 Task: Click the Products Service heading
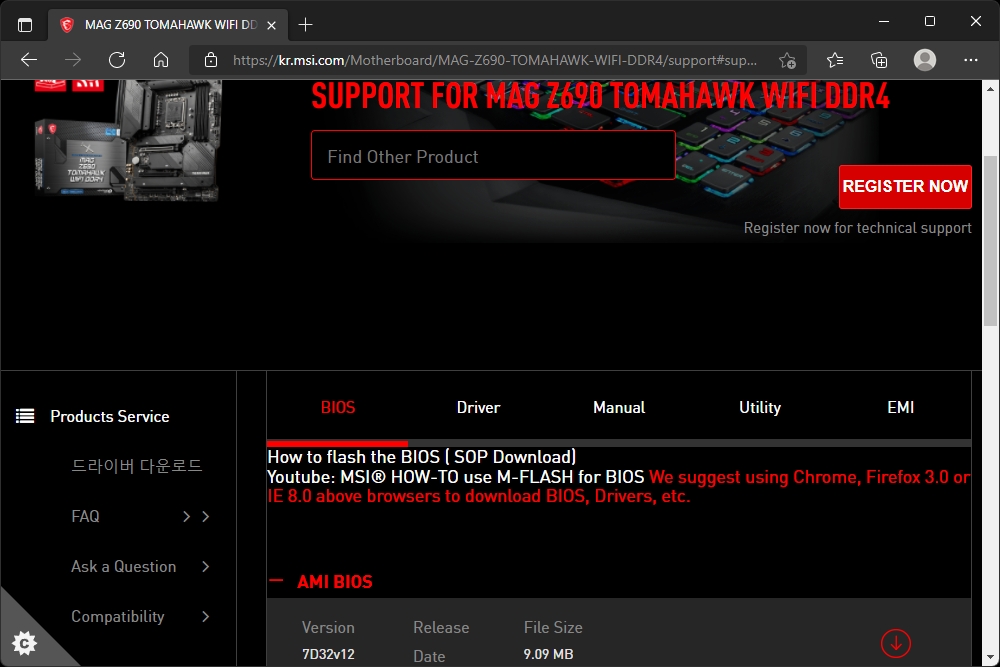[x=110, y=416]
